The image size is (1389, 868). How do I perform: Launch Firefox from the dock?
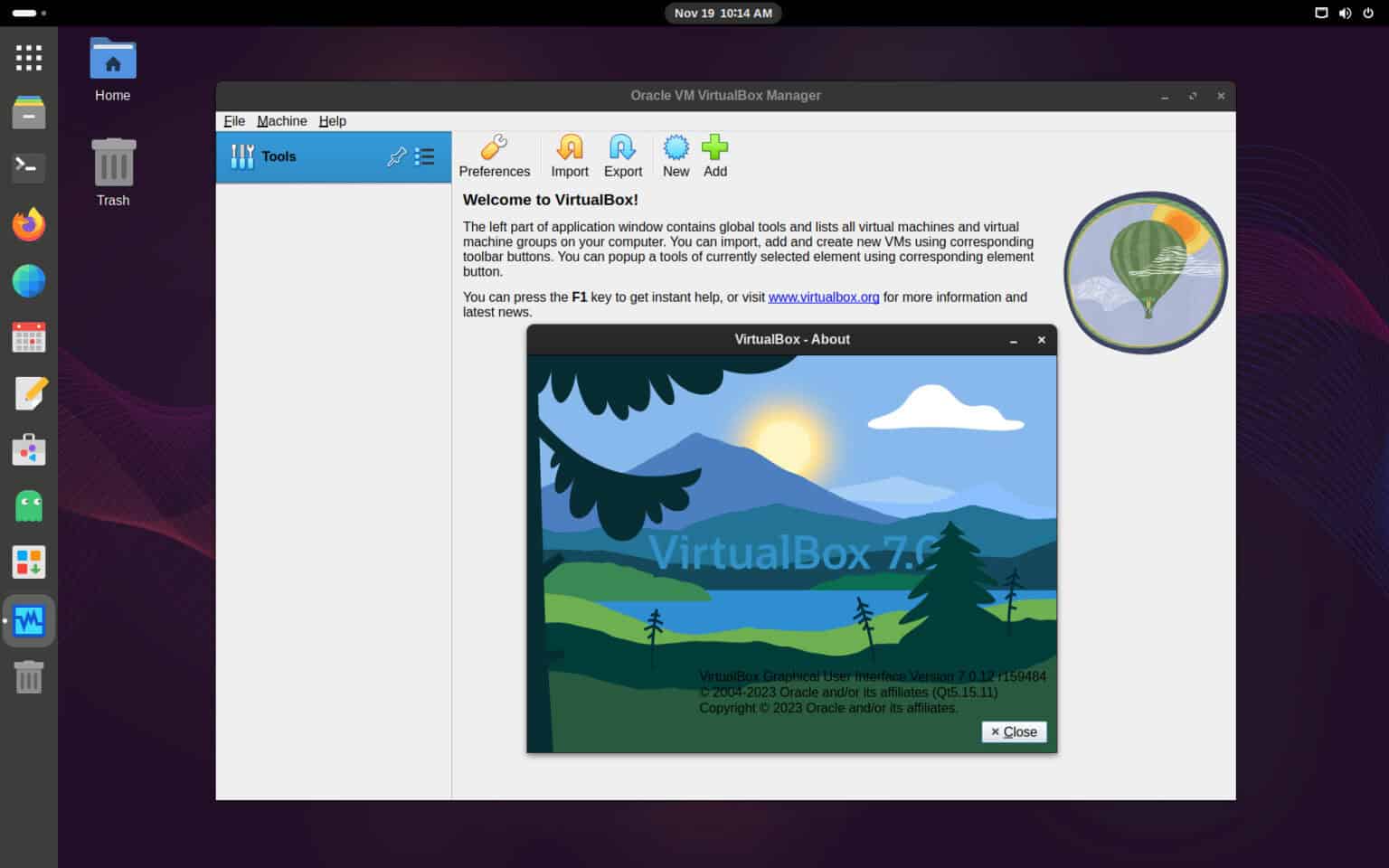coord(28,224)
